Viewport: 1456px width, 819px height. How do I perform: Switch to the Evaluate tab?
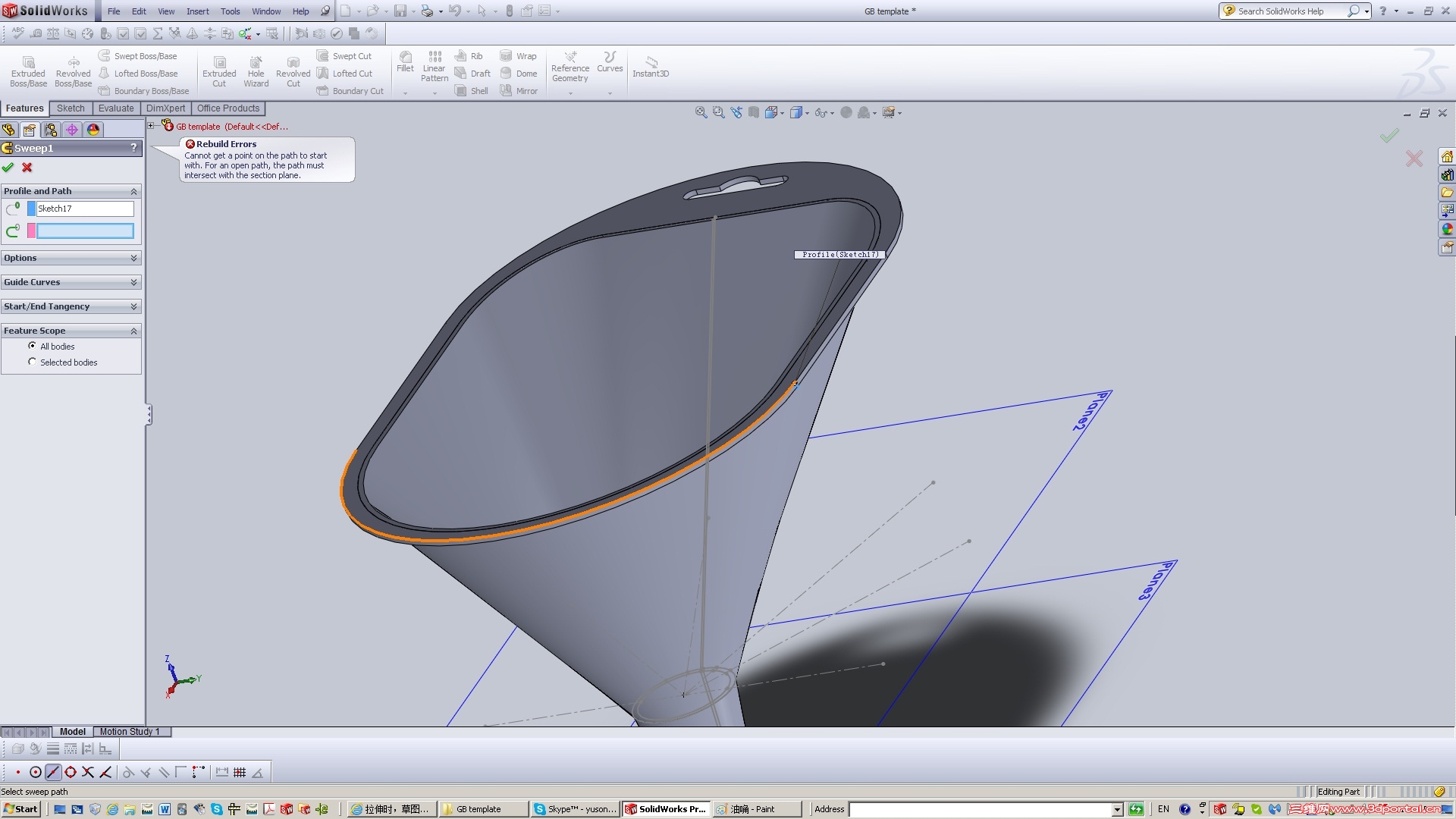click(x=116, y=108)
